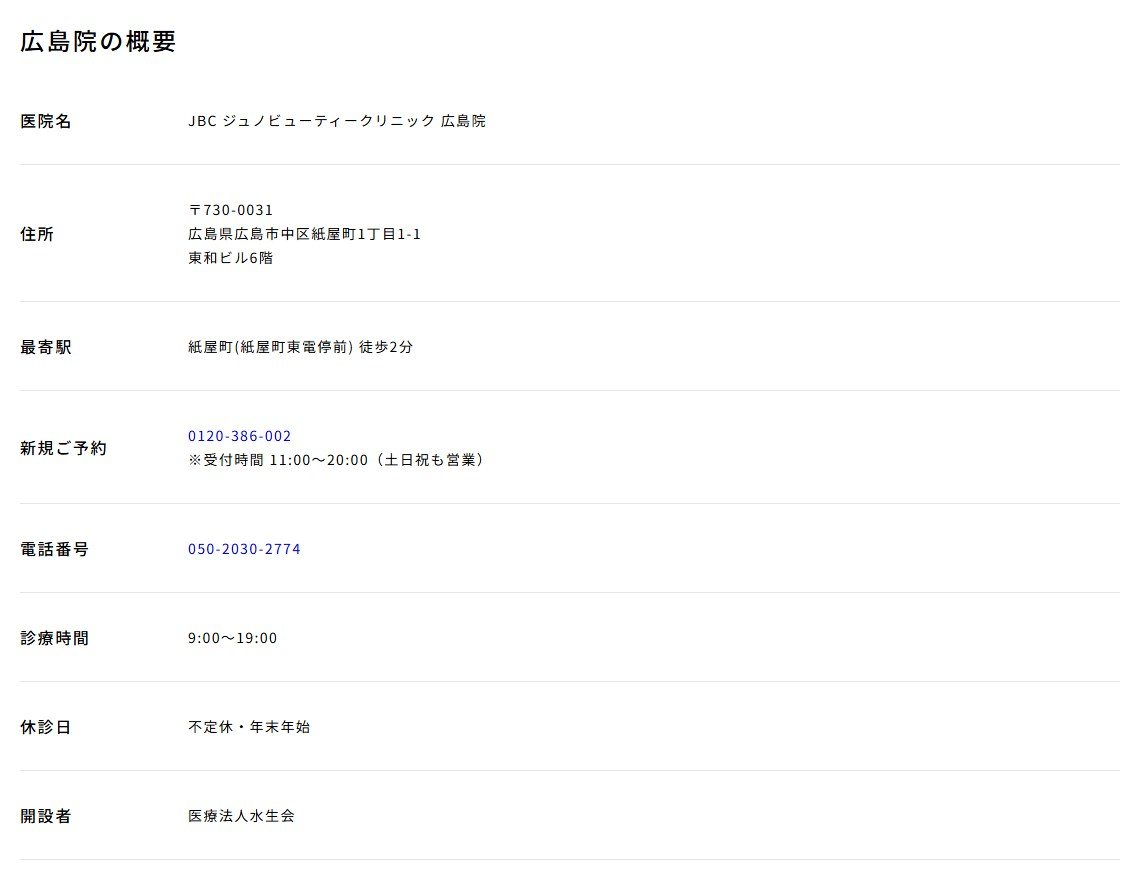Image resolution: width=1140 pixels, height=880 pixels.
Task: Select the heading 広島院の概要
Action: click(98, 41)
